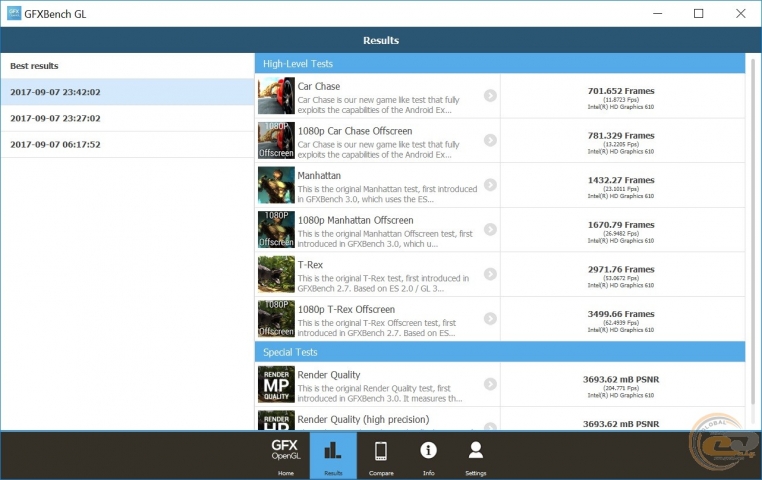Click the Render Quality (high precision) title
This screenshot has width=762, height=480.
(364, 419)
